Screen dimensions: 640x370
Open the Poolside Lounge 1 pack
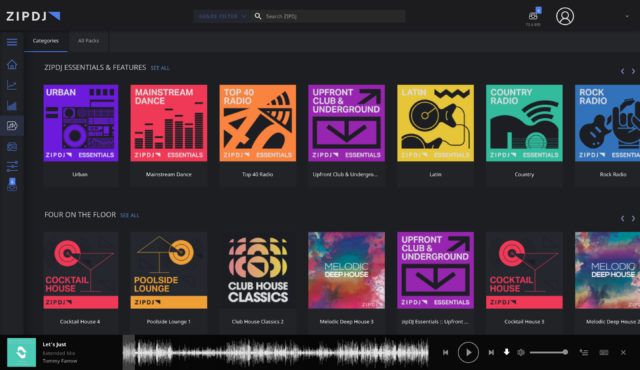tap(169, 270)
